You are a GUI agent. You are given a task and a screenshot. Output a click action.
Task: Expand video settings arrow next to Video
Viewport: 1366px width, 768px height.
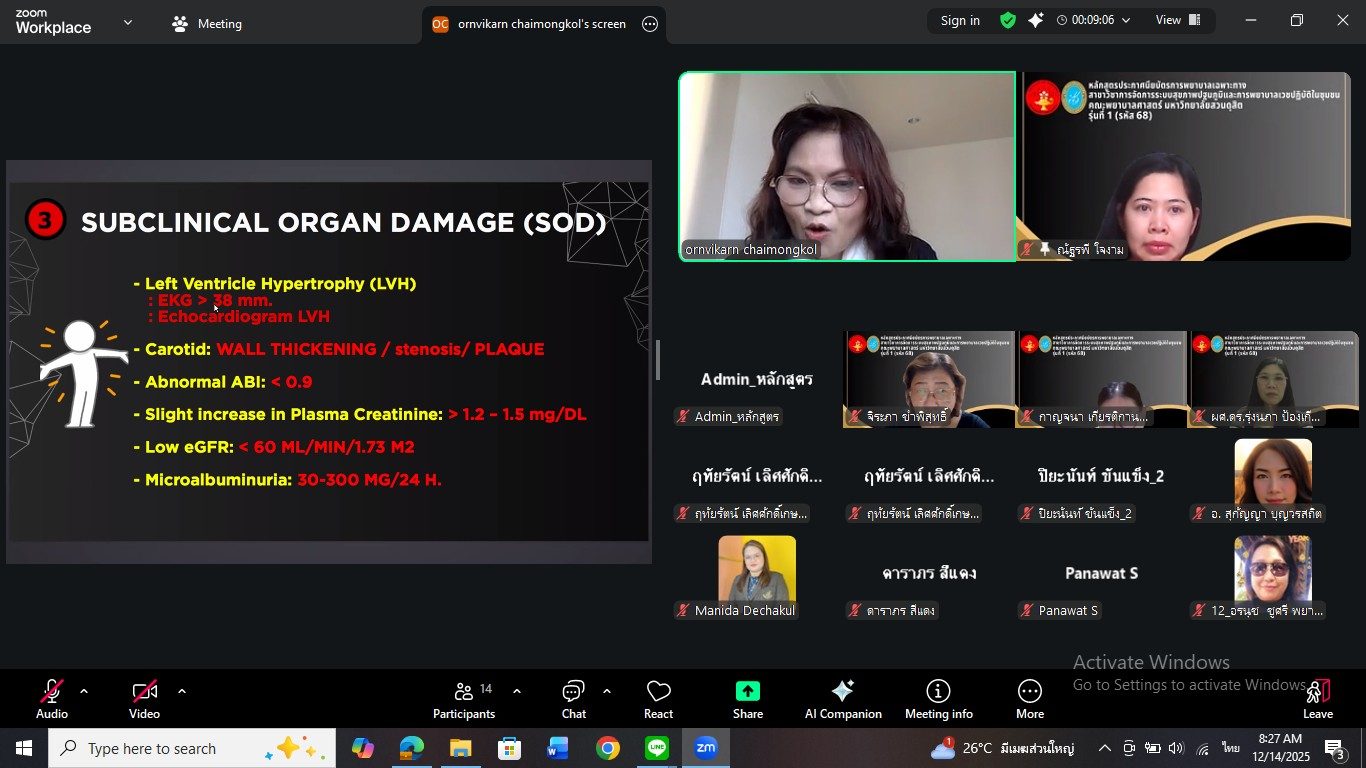click(x=182, y=691)
